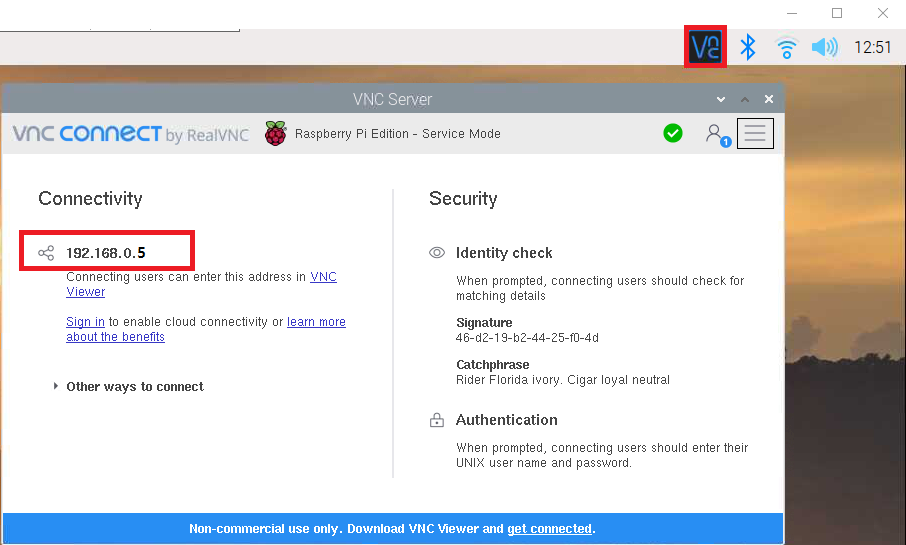
Task: Open the VNC Server tray icon
Action: pos(705,47)
